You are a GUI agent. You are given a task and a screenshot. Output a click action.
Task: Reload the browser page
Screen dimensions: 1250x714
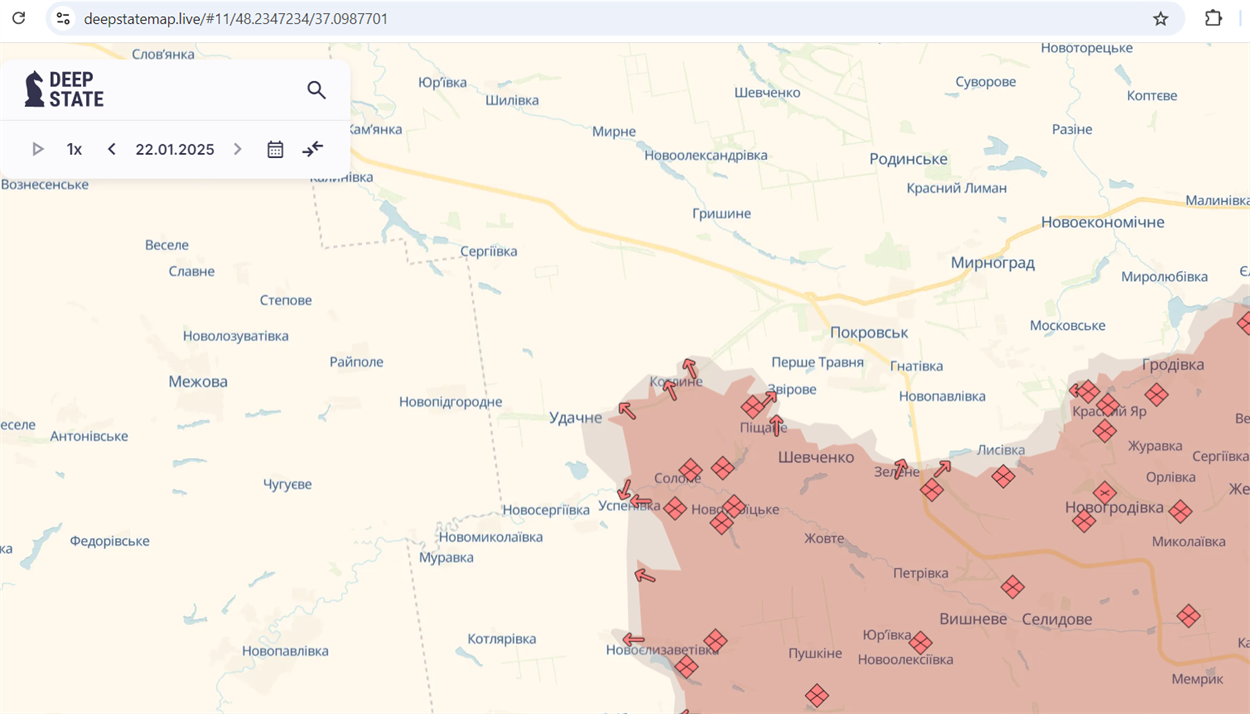click(x=18, y=18)
